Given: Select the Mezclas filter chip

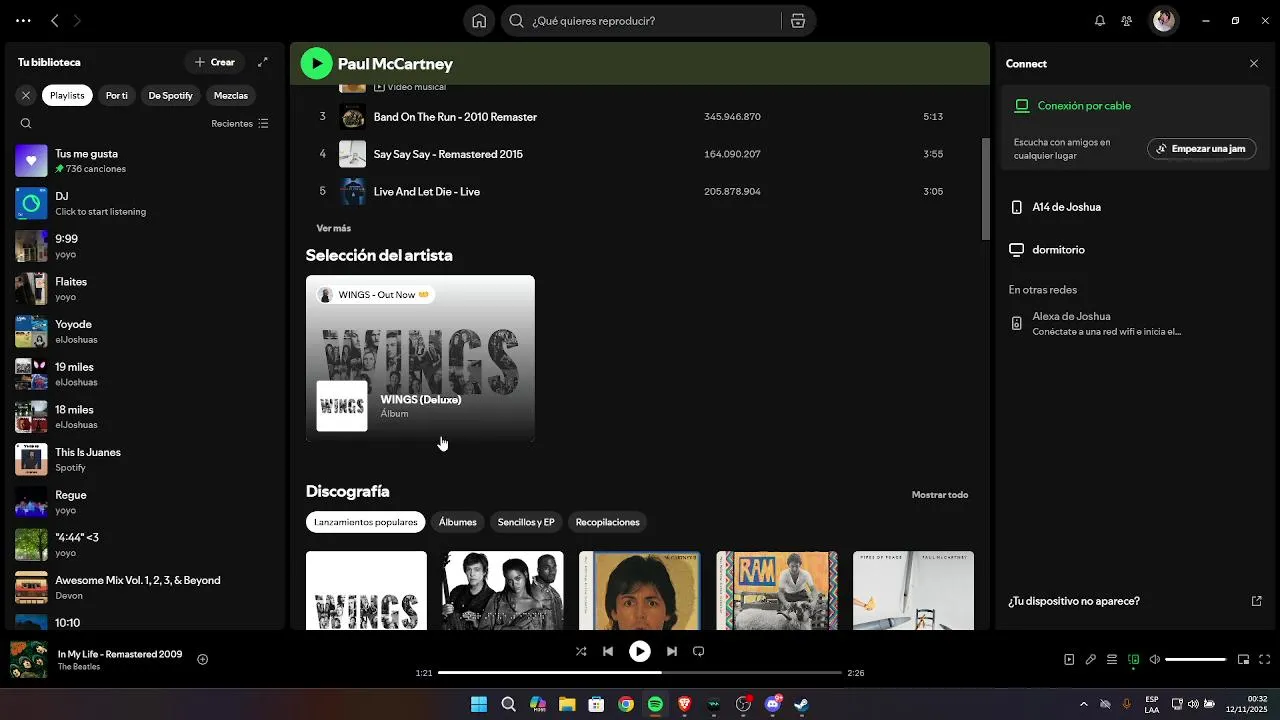Looking at the screenshot, I should 231,96.
